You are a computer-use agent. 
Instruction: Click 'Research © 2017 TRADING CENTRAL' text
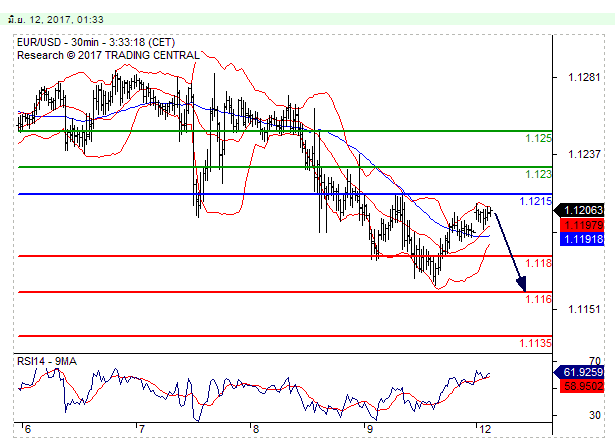tap(108, 55)
